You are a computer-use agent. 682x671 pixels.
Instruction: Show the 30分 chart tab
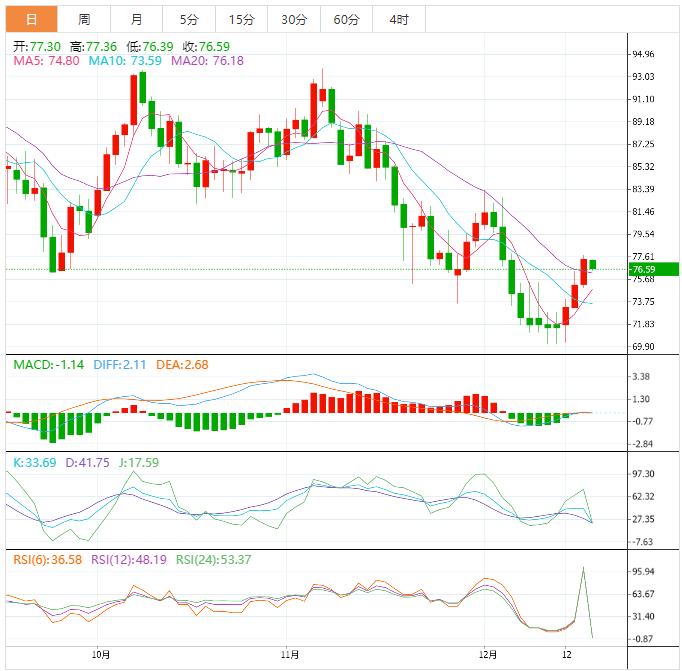294,20
